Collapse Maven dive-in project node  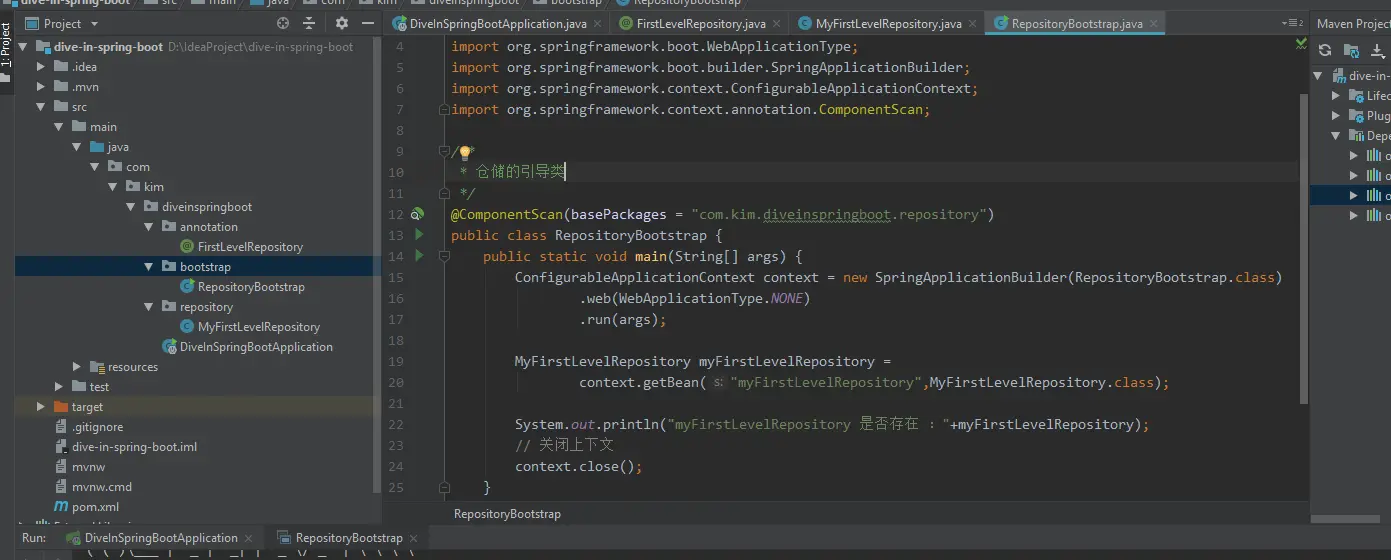point(1318,76)
